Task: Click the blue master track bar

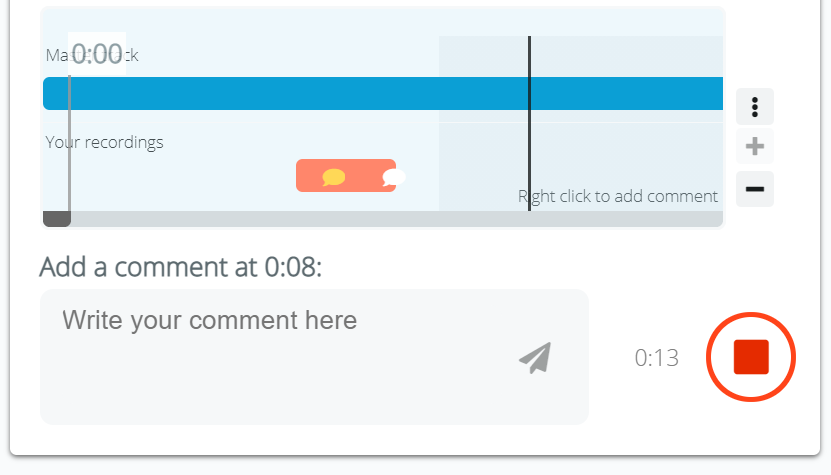Action: pos(300,93)
